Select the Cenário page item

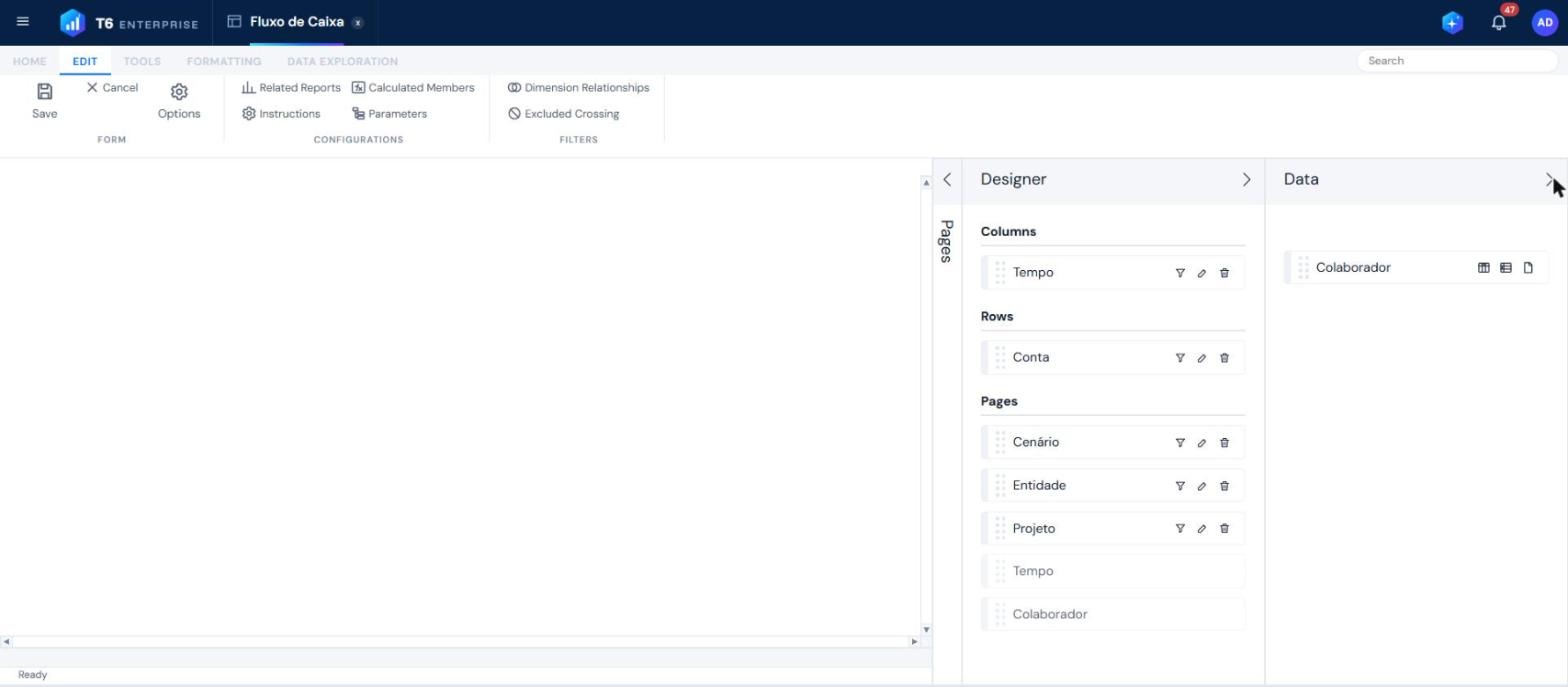[x=1113, y=442]
